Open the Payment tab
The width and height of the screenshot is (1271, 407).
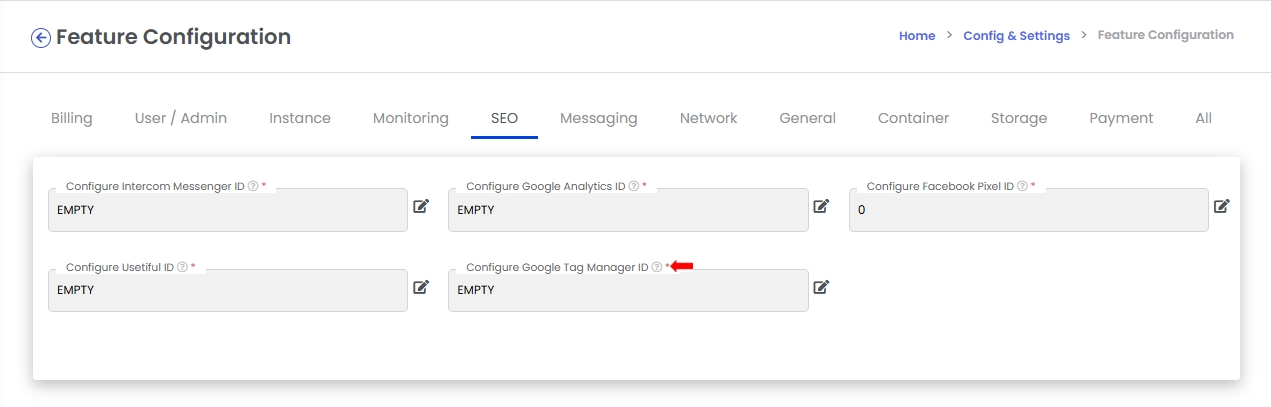coord(1121,118)
